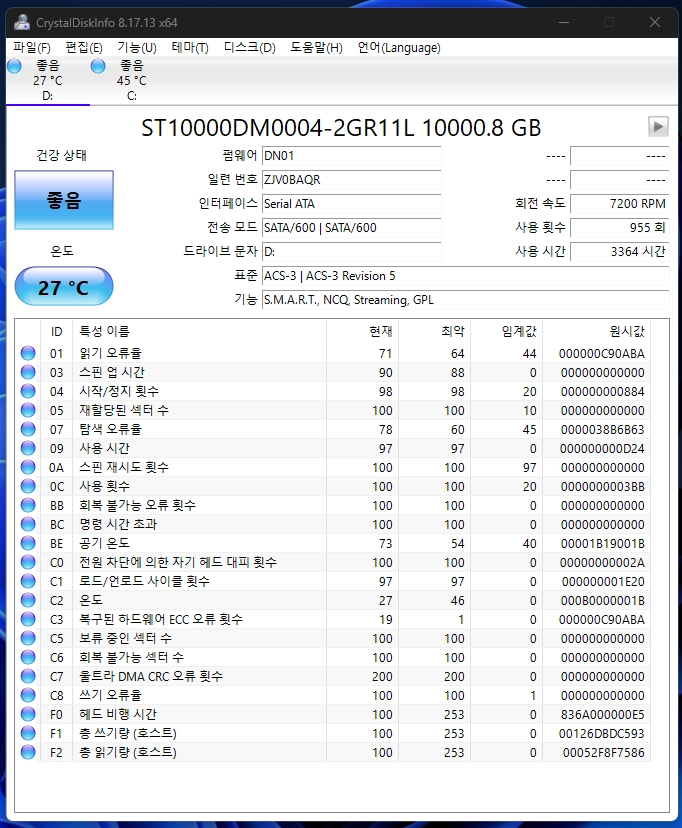Click the blue status dot for attribute C0
Viewport: 682px width, 828px height.
click(28, 562)
